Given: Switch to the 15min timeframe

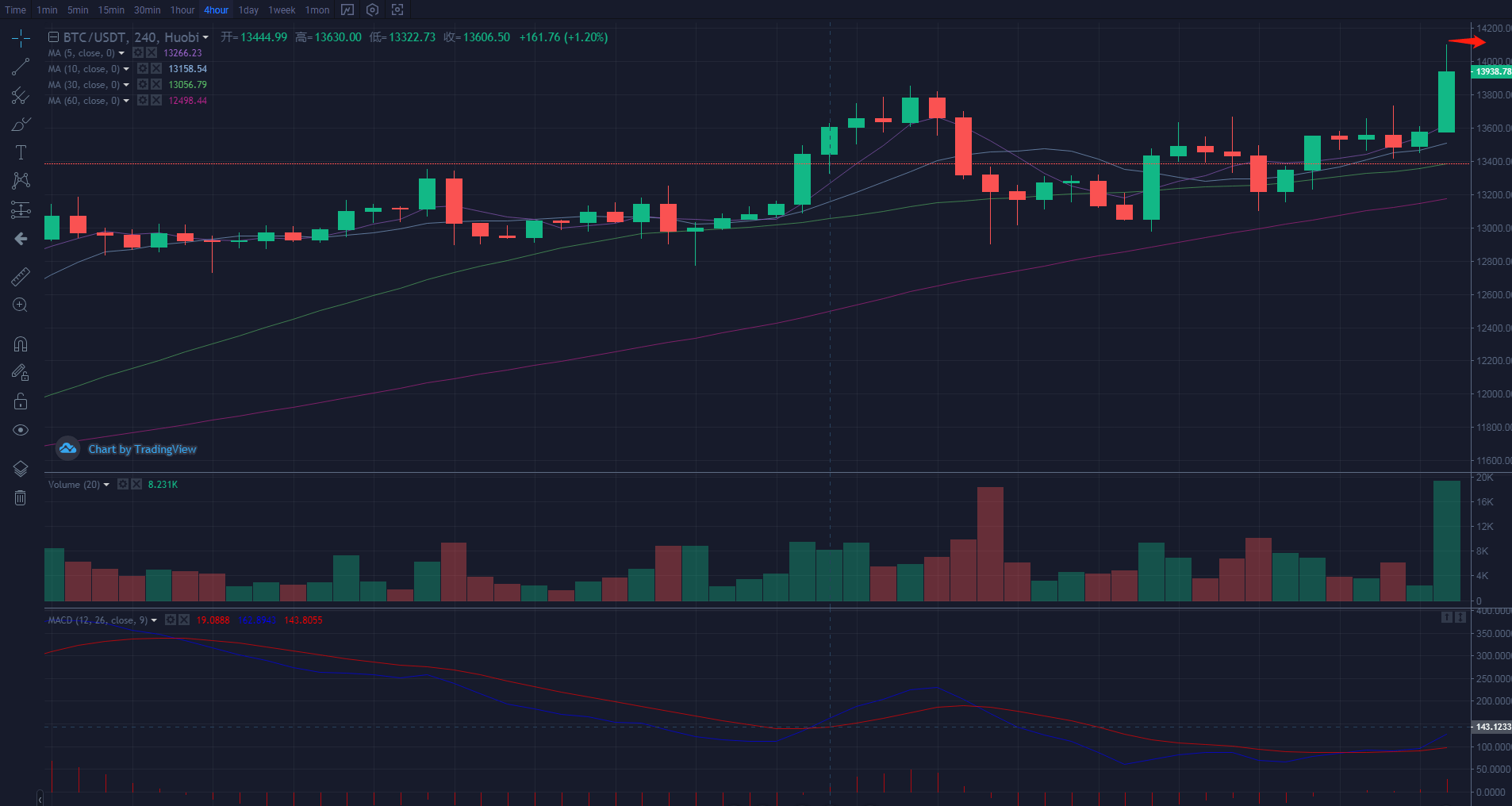Looking at the screenshot, I should 111,10.
